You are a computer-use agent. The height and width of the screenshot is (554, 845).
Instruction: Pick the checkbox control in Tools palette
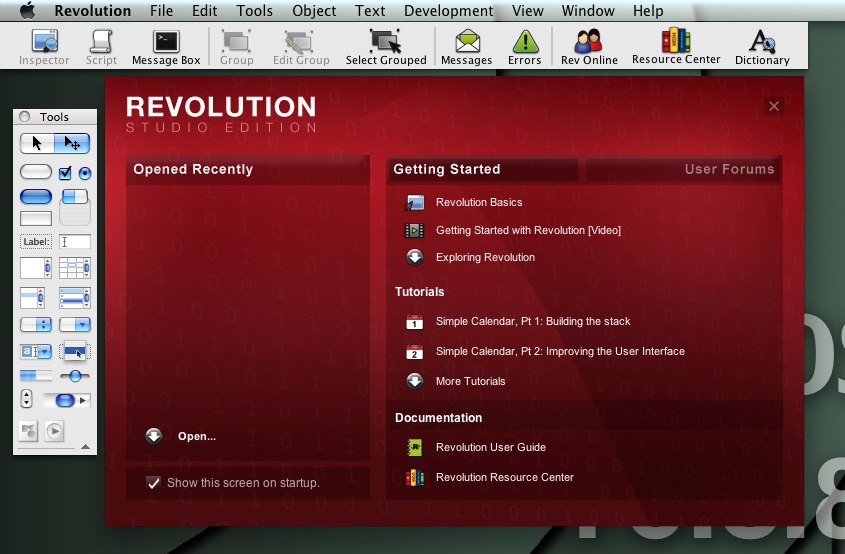66,172
